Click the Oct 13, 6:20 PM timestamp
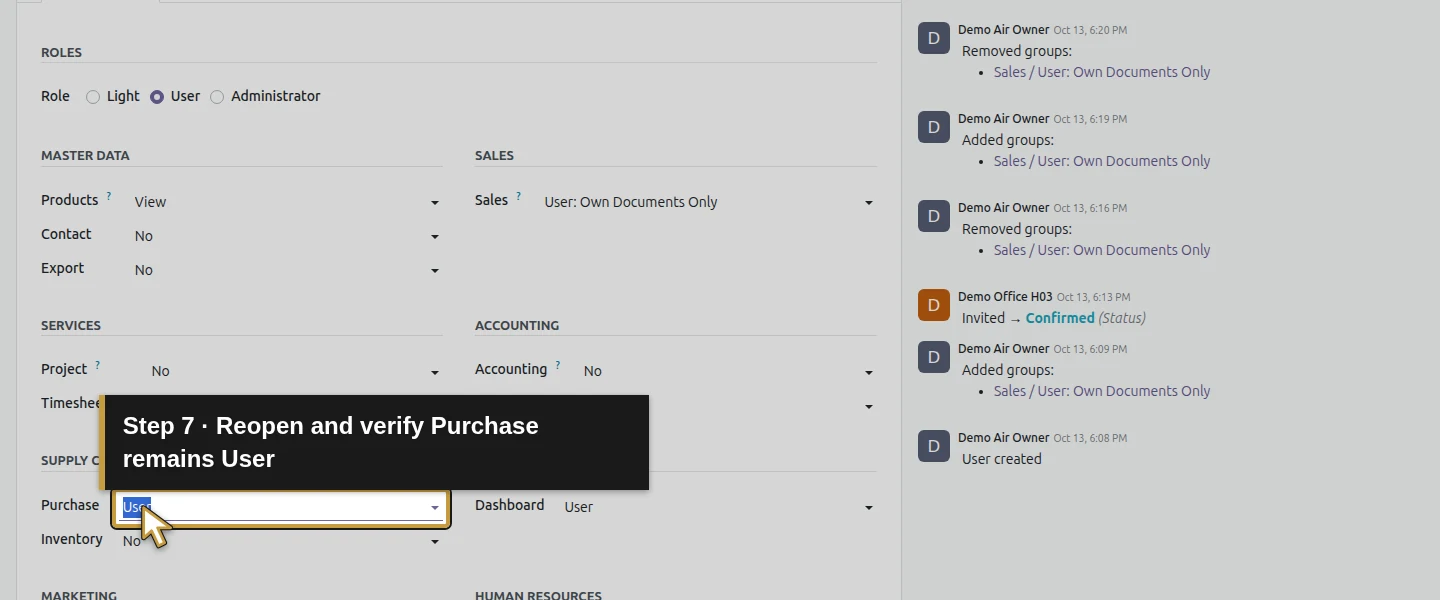Image resolution: width=1440 pixels, height=600 pixels. point(1090,31)
